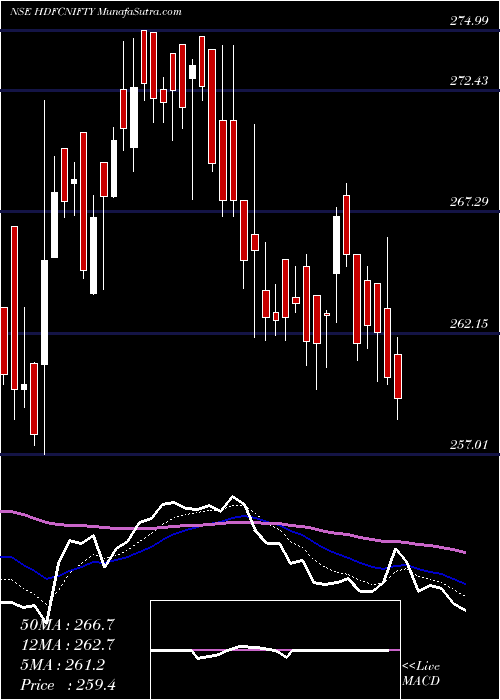Image resolution: width=500 pixels, height=700 pixels.
Task: Click the 50MA : 266.7 readout
Action: tap(68, 625)
